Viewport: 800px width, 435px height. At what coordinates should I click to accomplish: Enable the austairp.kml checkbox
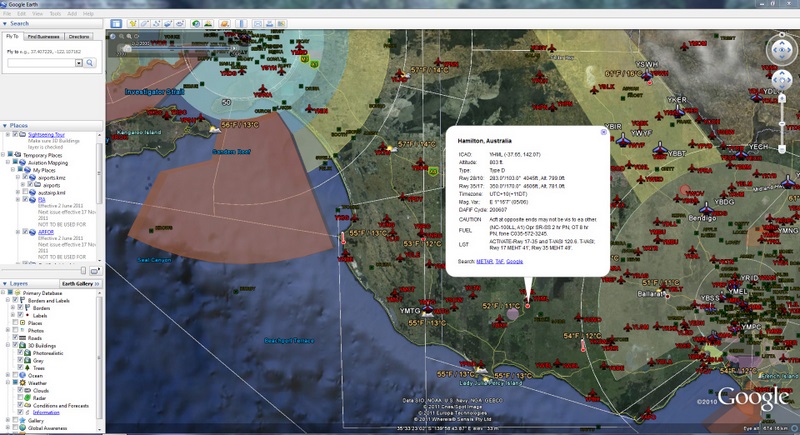click(x=26, y=192)
